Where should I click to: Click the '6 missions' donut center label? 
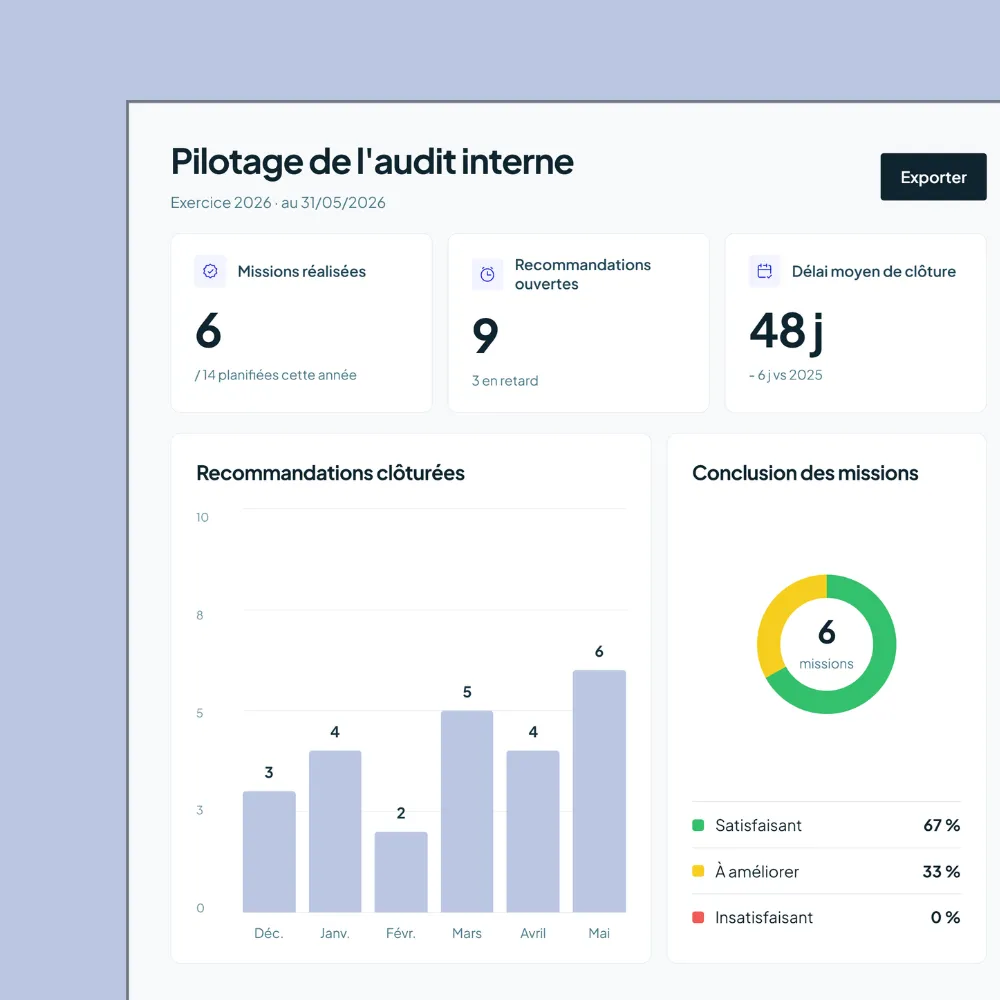tap(827, 644)
